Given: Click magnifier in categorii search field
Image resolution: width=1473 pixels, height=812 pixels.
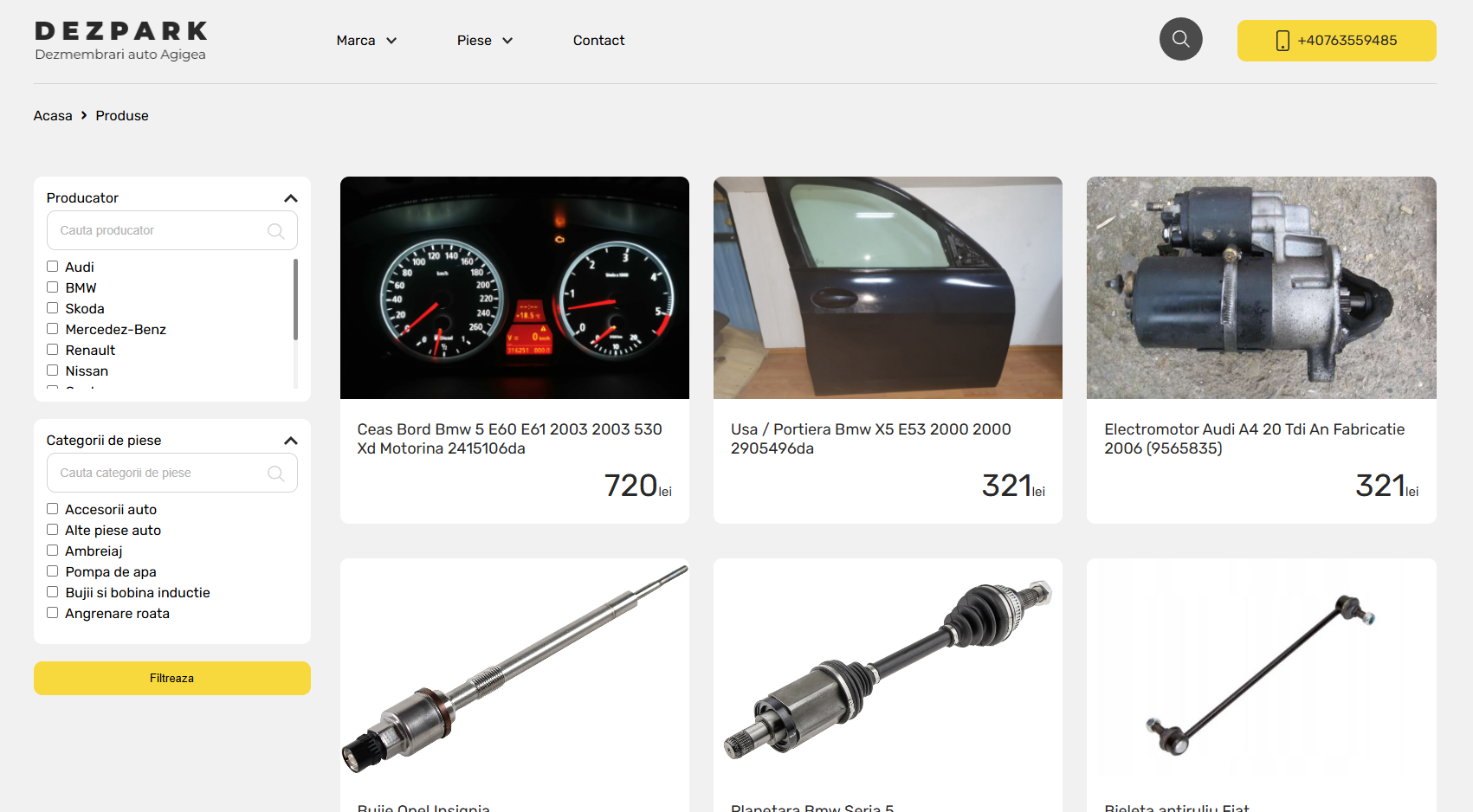Looking at the screenshot, I should [276, 474].
